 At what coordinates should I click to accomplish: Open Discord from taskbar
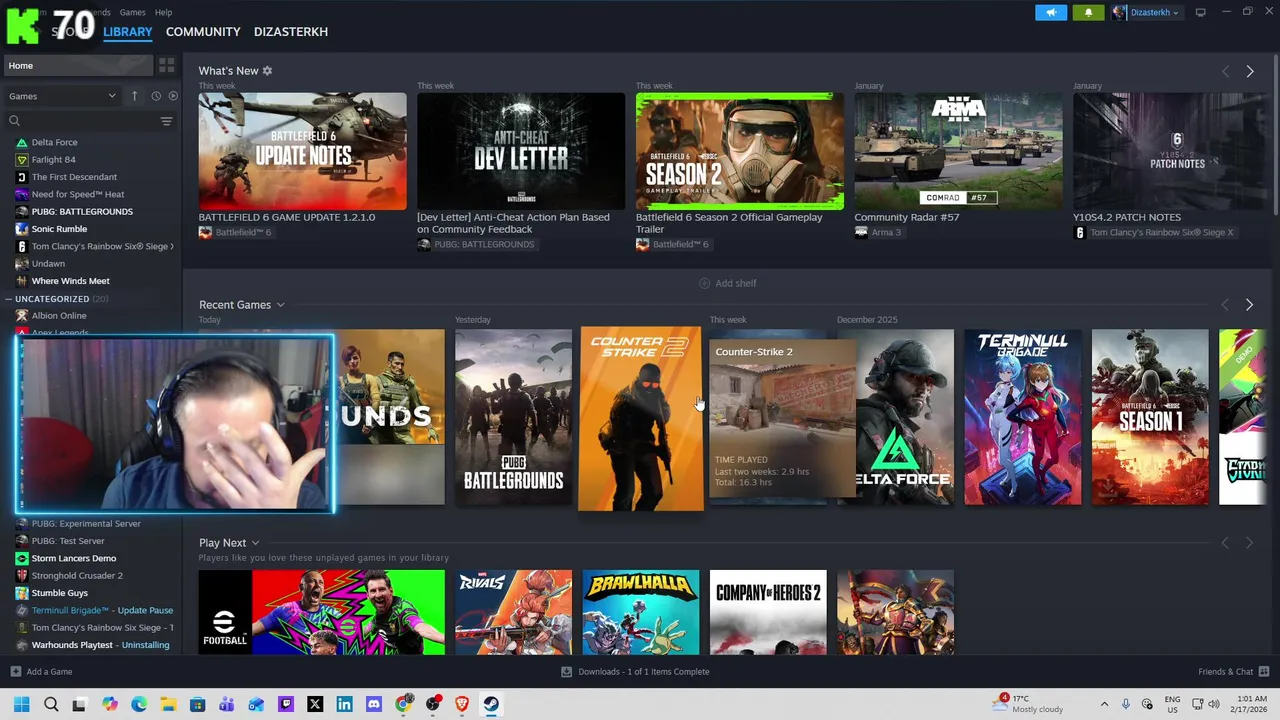[373, 704]
